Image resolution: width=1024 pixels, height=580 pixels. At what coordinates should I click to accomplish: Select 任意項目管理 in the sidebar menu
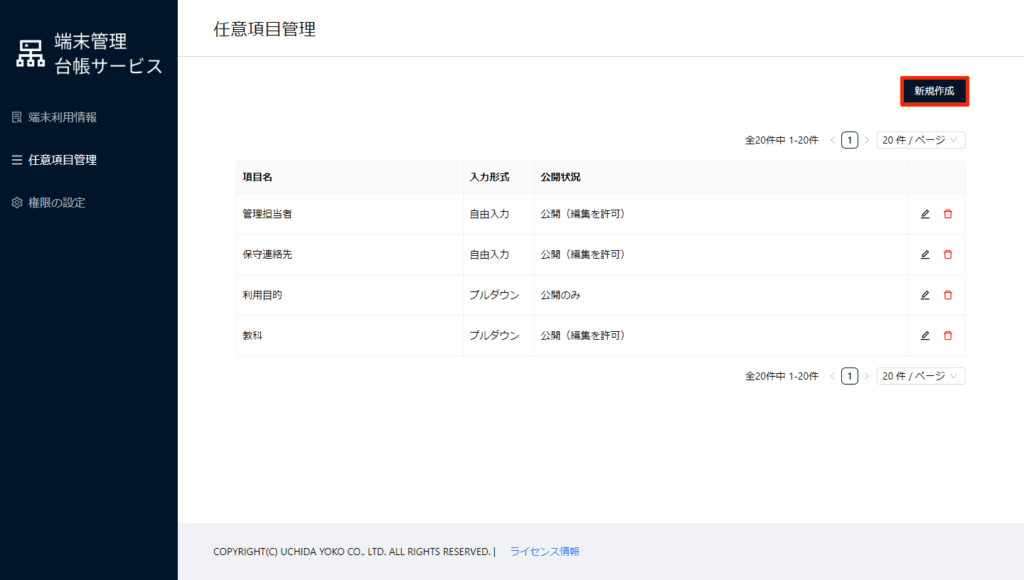pos(62,159)
